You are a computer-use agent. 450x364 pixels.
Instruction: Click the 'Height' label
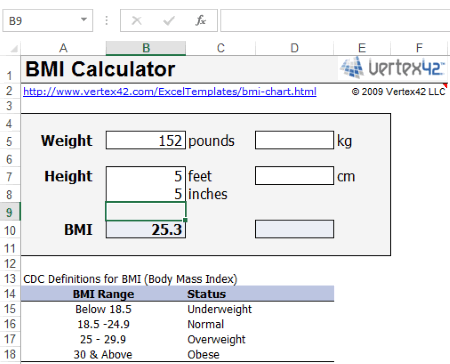pyautogui.click(x=68, y=176)
